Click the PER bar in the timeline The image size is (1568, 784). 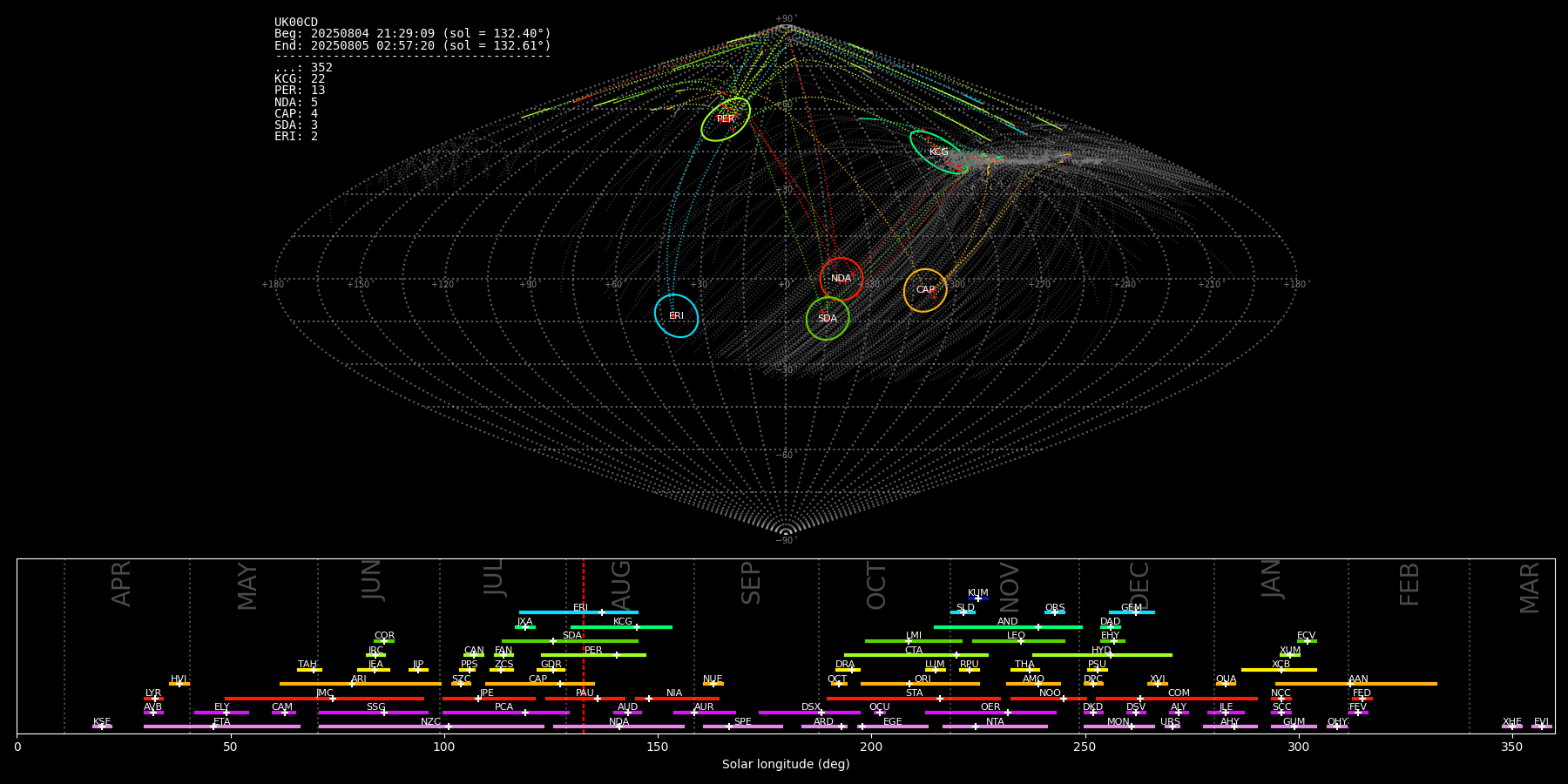point(593,655)
